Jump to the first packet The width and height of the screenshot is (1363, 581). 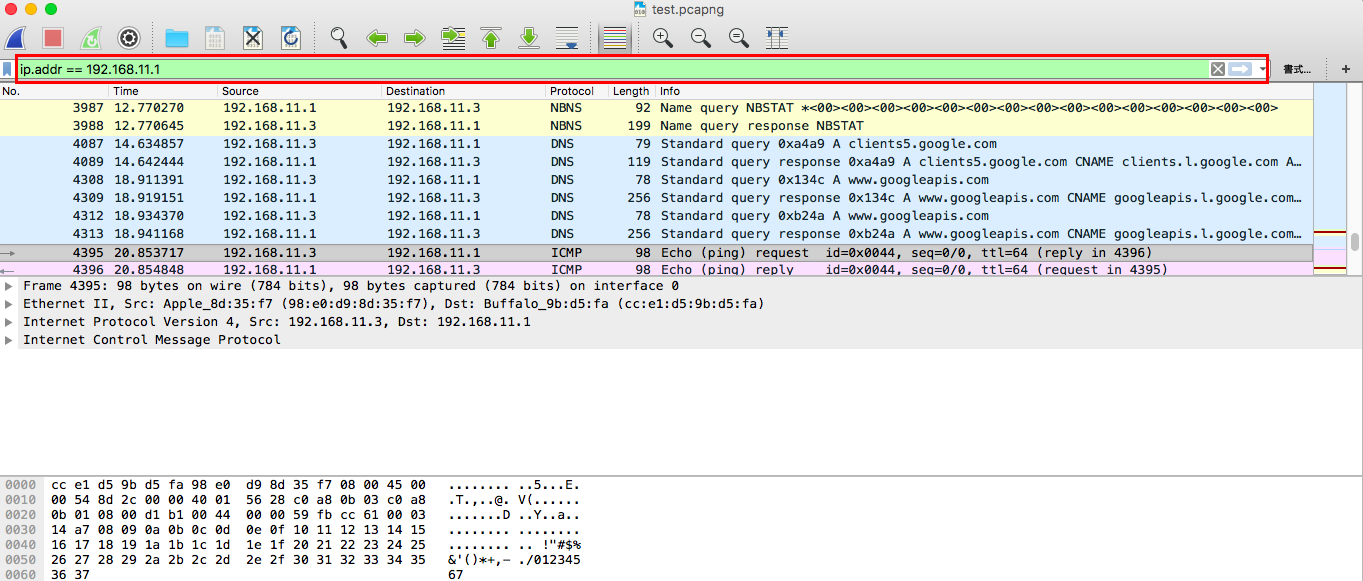pos(491,39)
